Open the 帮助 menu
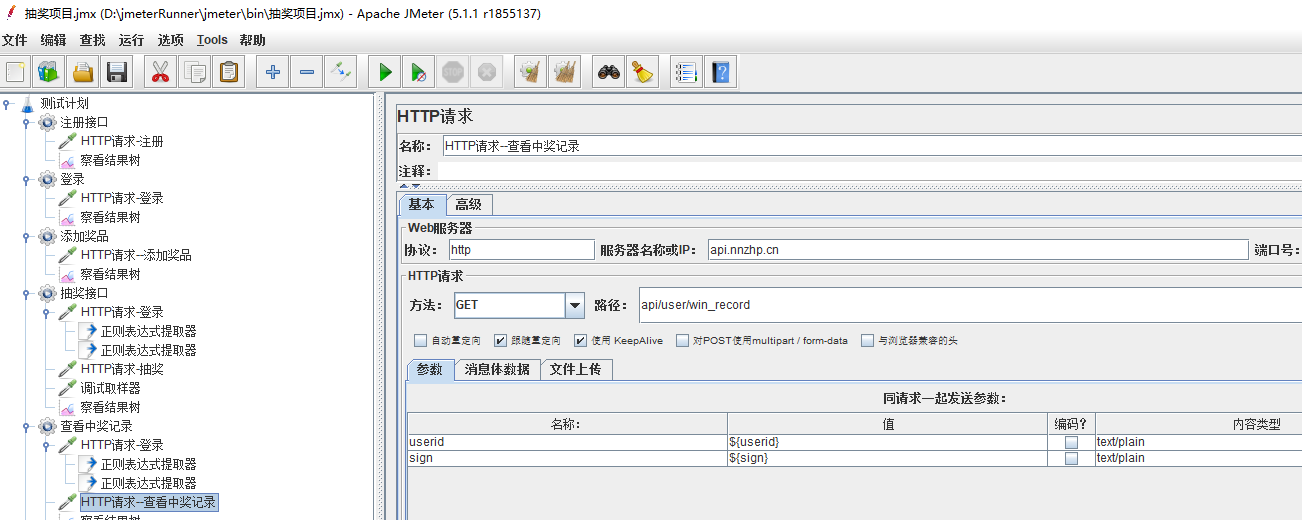 pos(253,40)
